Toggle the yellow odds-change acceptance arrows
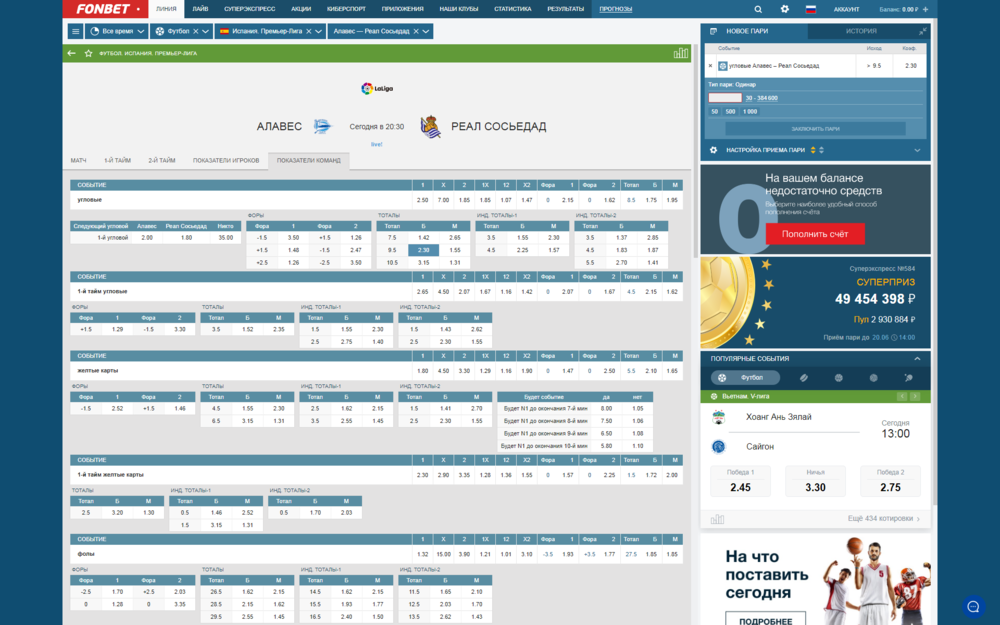Screen dimensions: 1000x625 coord(813,151)
